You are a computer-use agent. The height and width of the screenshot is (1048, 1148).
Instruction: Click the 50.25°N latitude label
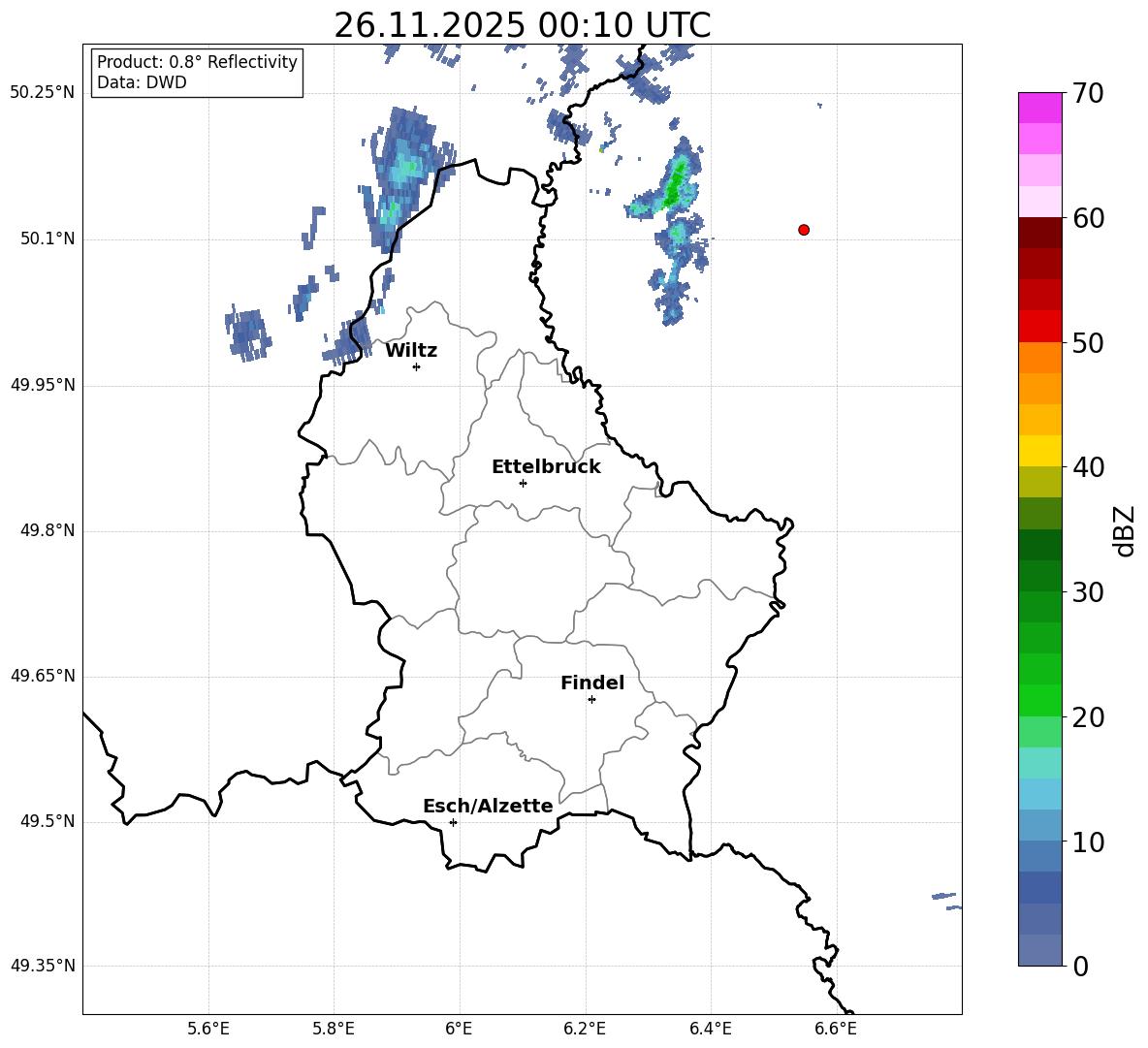43,93
